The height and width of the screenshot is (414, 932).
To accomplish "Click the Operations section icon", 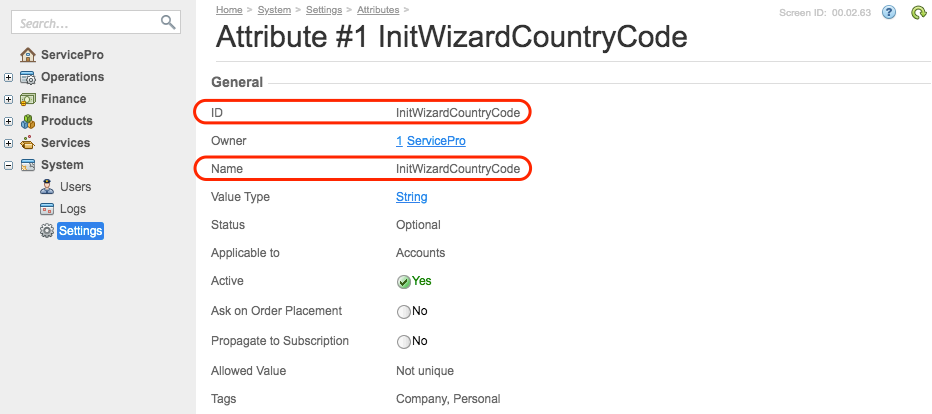I will coord(28,77).
